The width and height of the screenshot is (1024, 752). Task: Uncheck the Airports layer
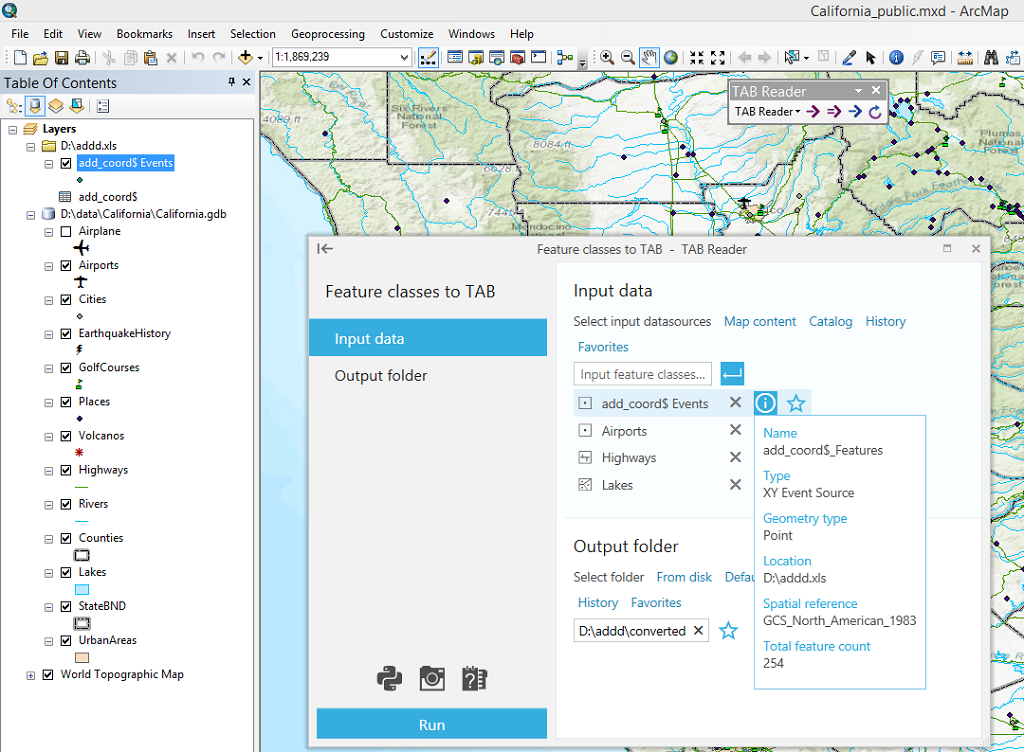[x=66, y=266]
